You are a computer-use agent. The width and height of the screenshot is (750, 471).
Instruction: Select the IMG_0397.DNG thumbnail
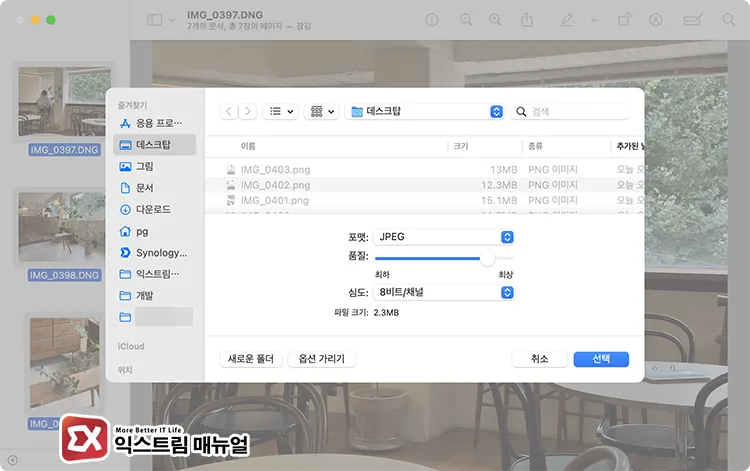[64, 101]
